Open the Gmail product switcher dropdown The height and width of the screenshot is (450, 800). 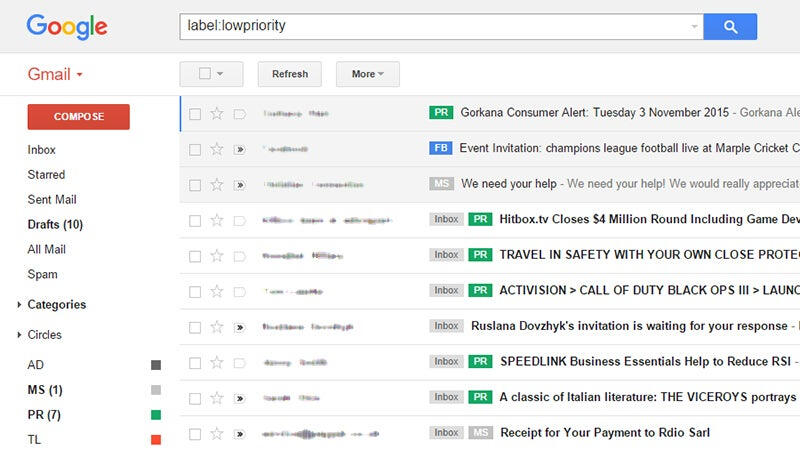(x=55, y=74)
